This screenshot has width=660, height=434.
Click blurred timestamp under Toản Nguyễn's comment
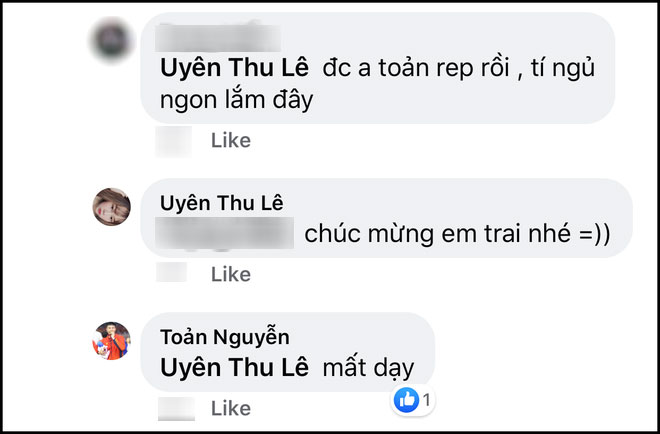coord(176,408)
